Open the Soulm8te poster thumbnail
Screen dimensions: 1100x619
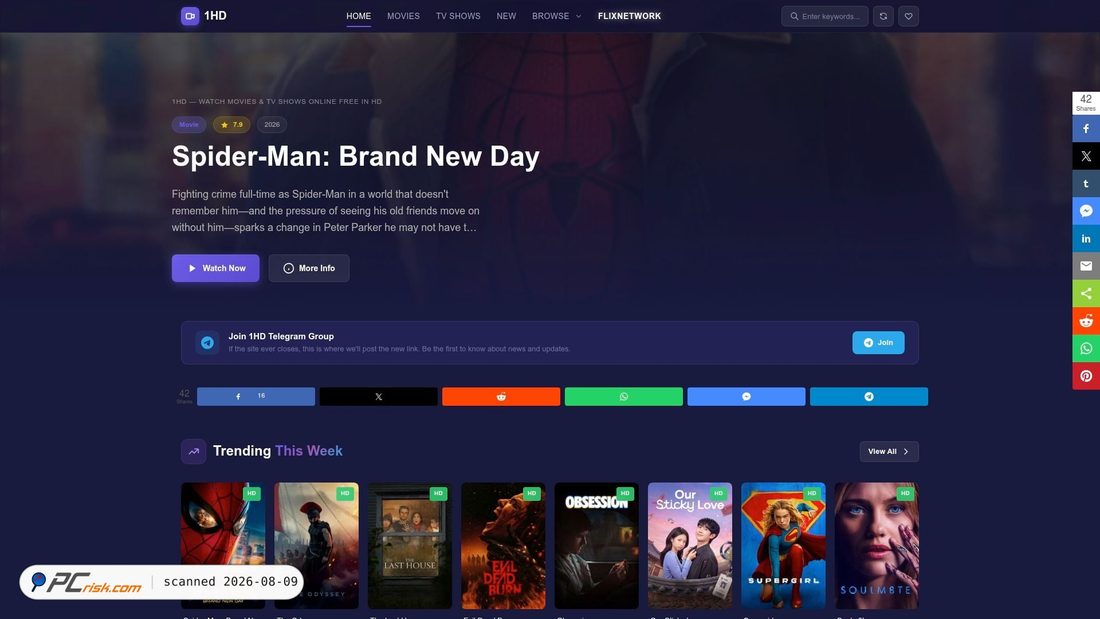tap(876, 545)
